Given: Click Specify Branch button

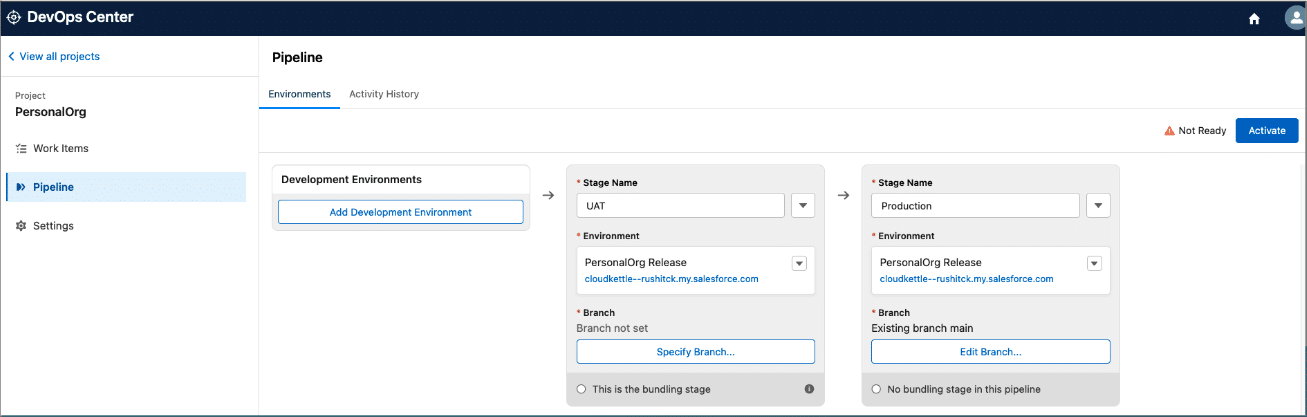Looking at the screenshot, I should pyautogui.click(x=696, y=351).
